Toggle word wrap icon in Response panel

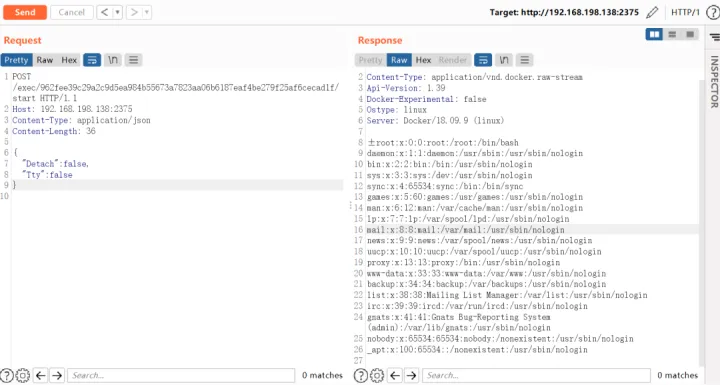483,60
